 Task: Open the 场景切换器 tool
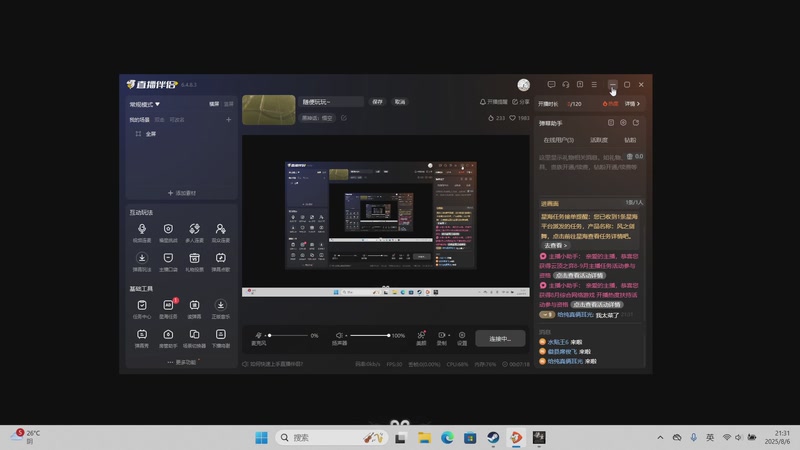point(194,338)
